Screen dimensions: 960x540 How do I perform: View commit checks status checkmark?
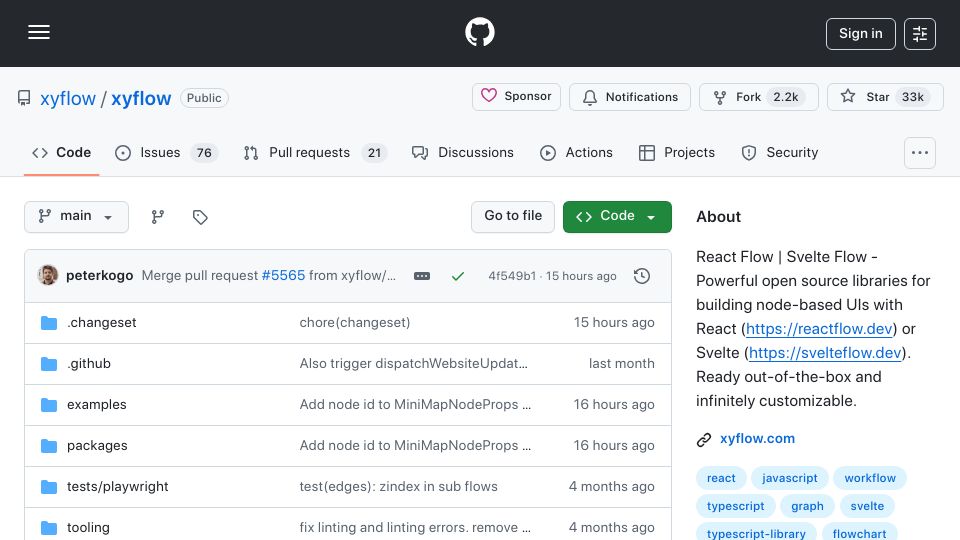(x=458, y=276)
